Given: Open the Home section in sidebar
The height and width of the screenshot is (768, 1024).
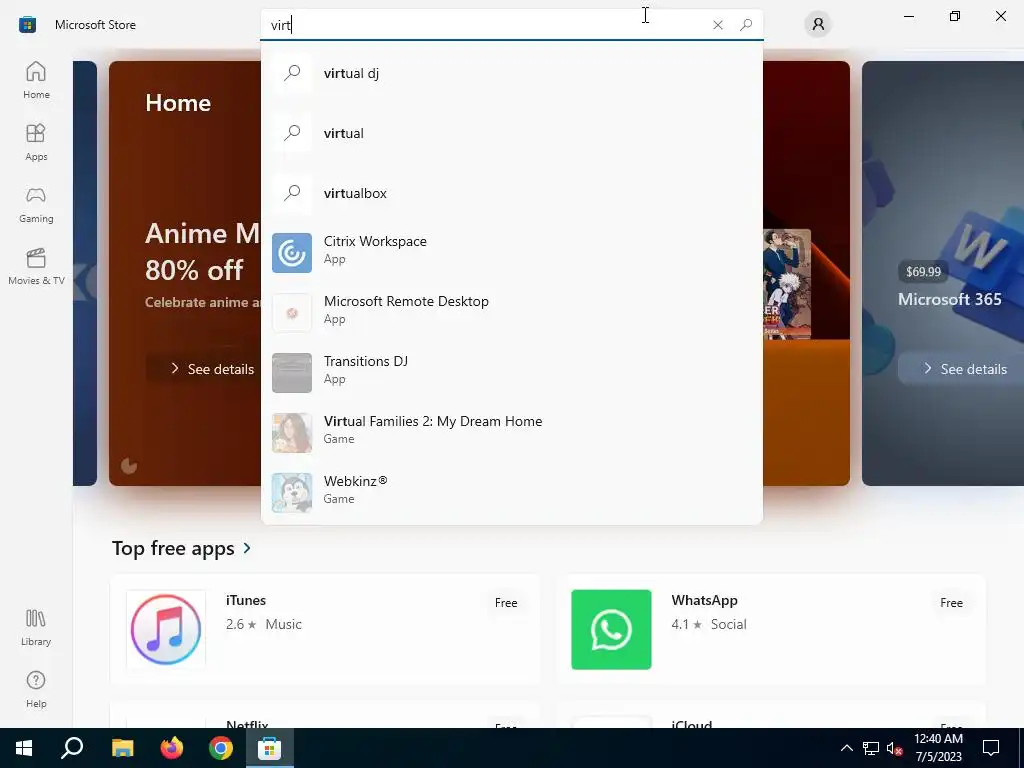Looking at the screenshot, I should 36,80.
